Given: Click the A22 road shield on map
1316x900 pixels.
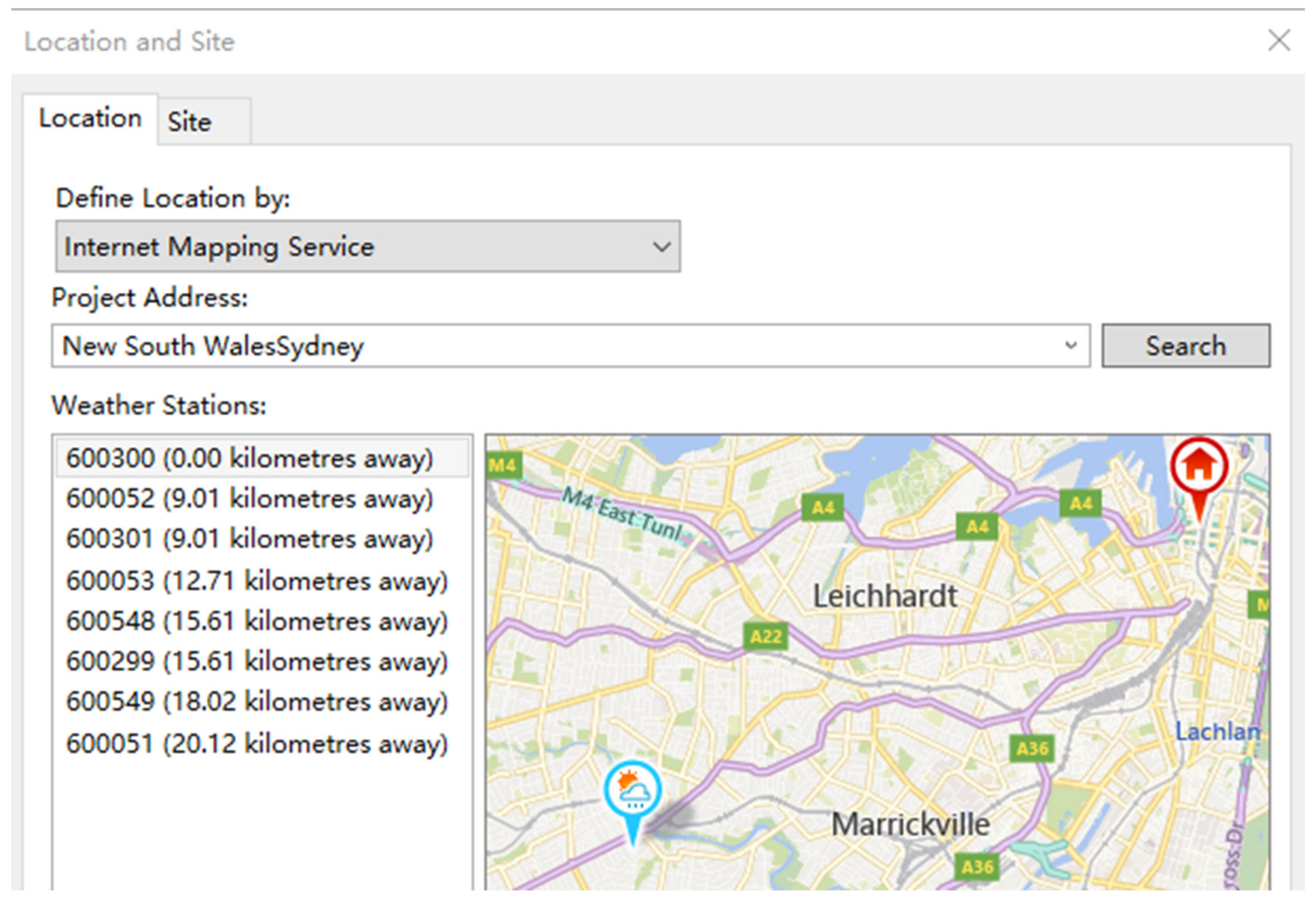Looking at the screenshot, I should tap(765, 636).
